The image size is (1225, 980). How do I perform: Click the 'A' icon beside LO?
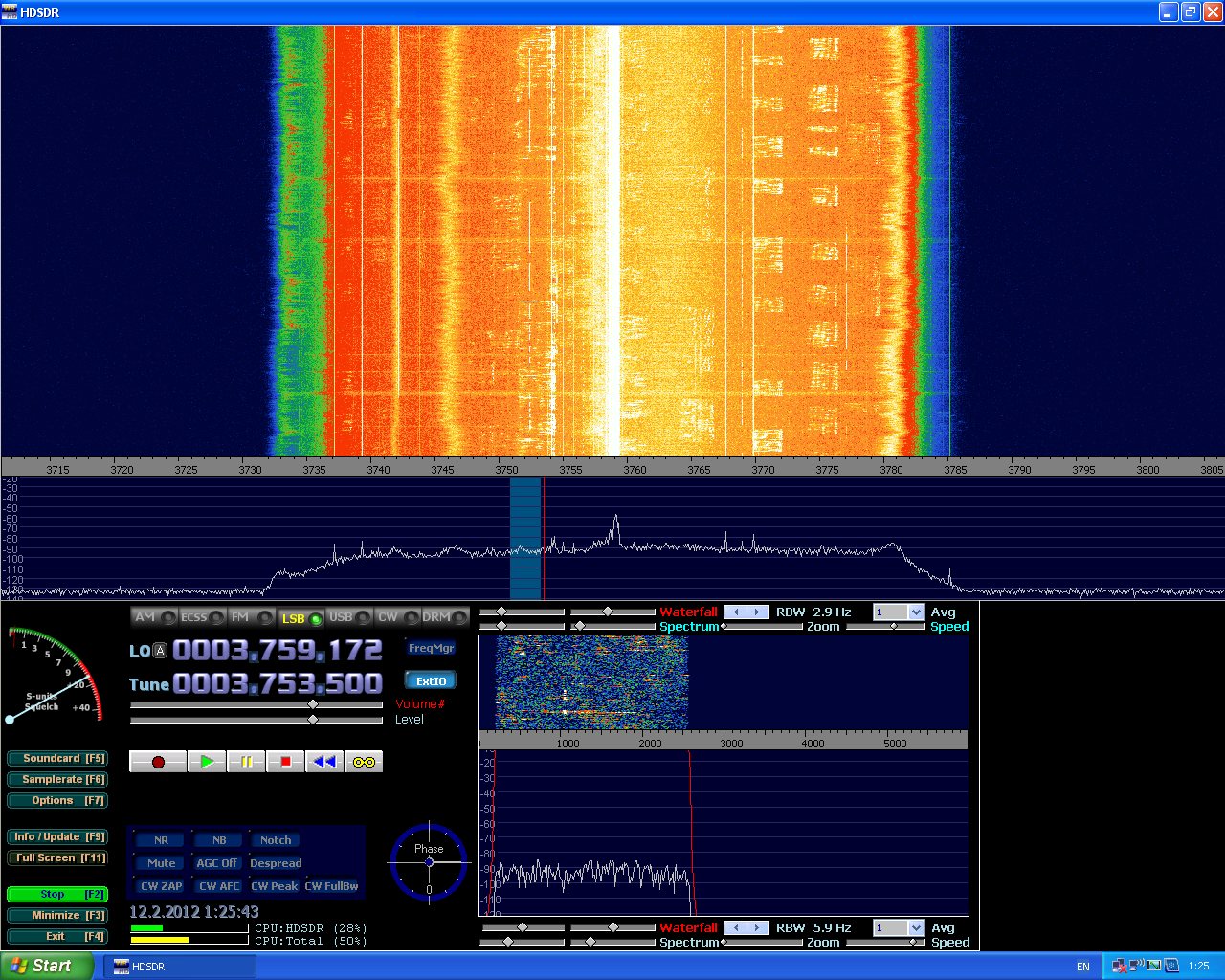(160, 651)
